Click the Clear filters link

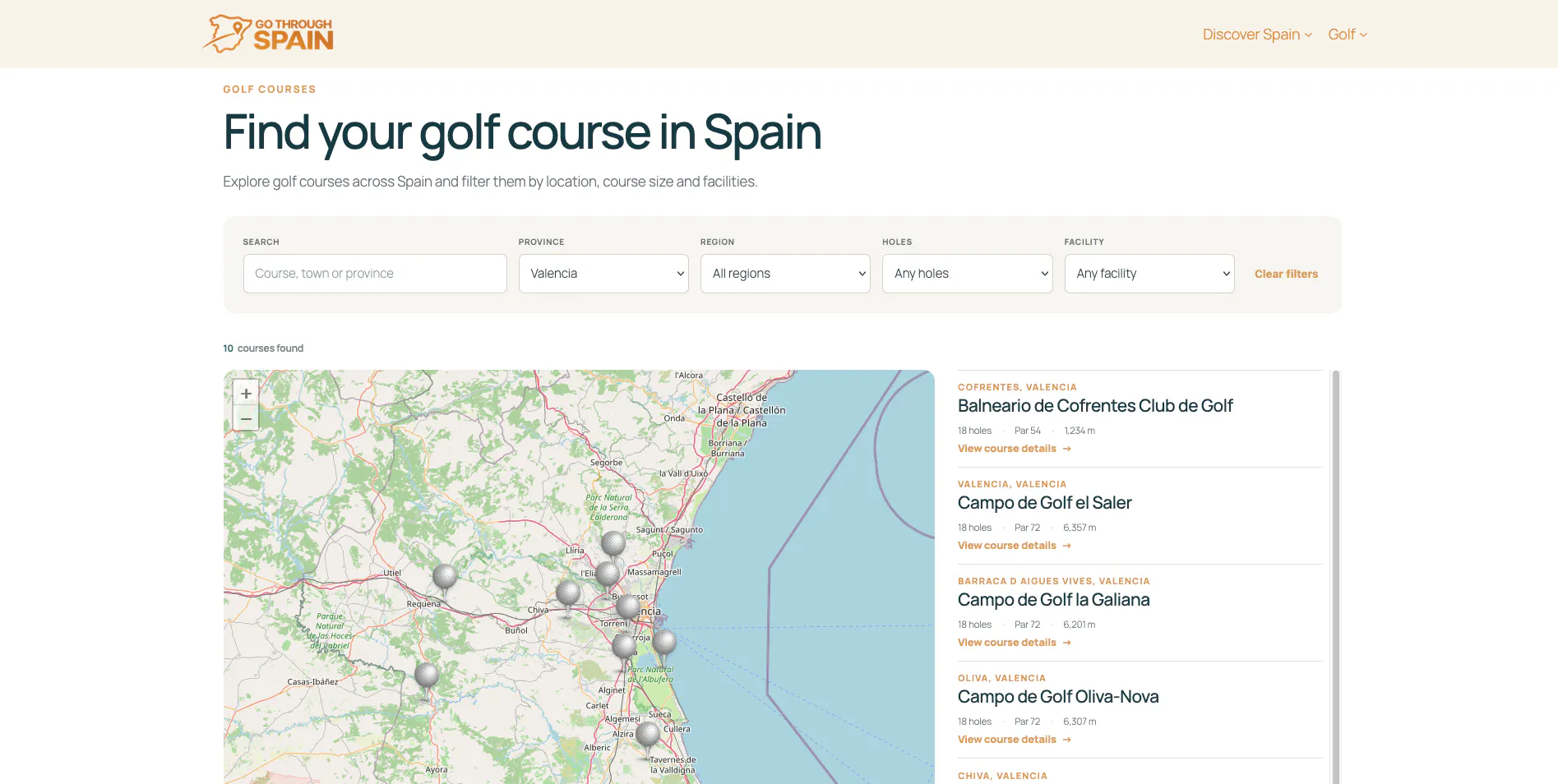click(x=1286, y=274)
